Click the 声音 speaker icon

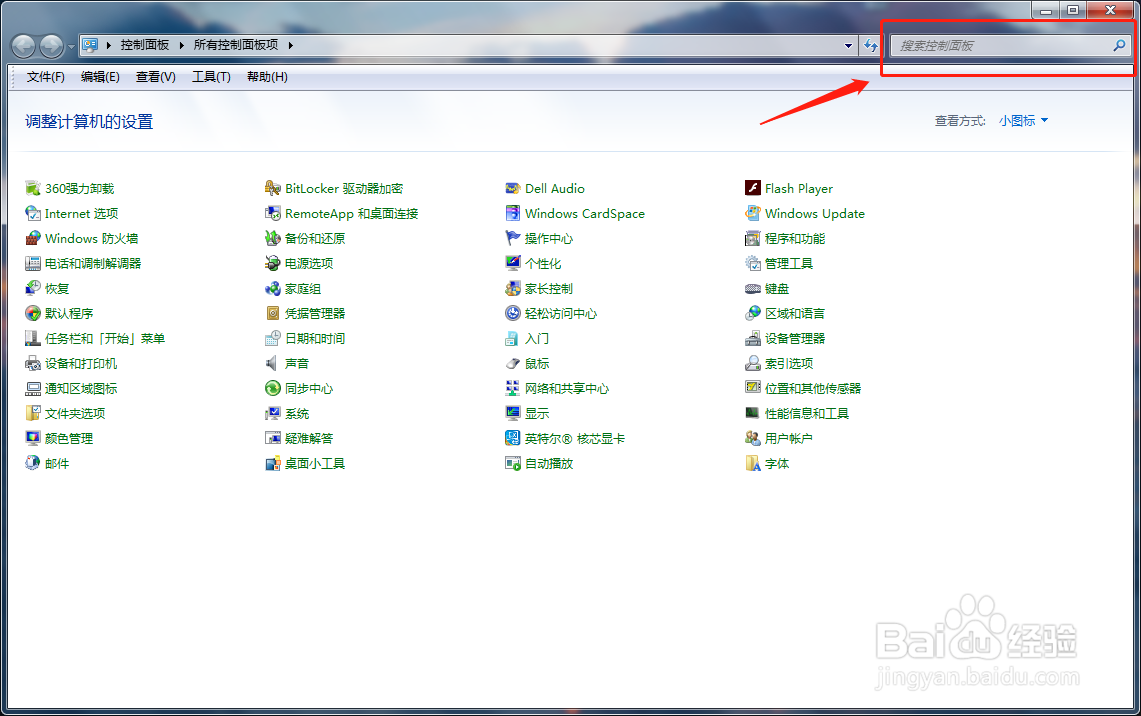[273, 363]
